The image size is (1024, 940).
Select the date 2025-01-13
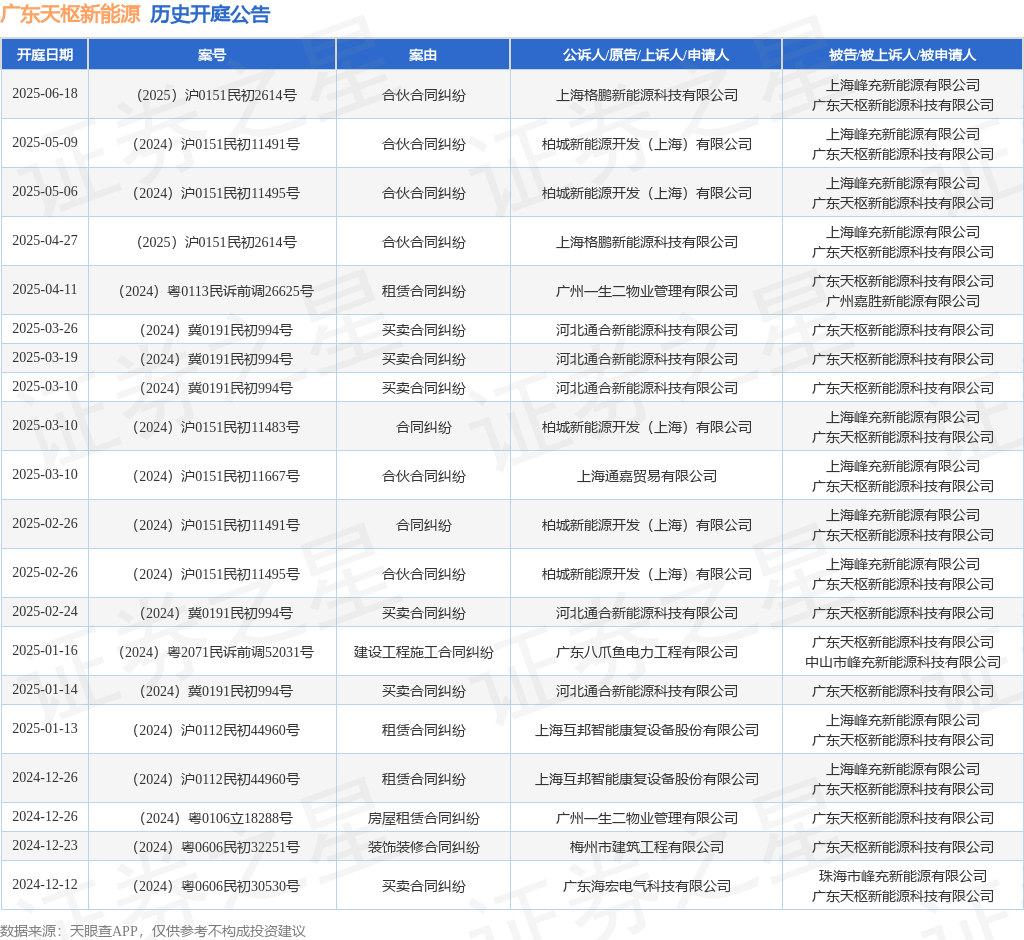pos(44,728)
